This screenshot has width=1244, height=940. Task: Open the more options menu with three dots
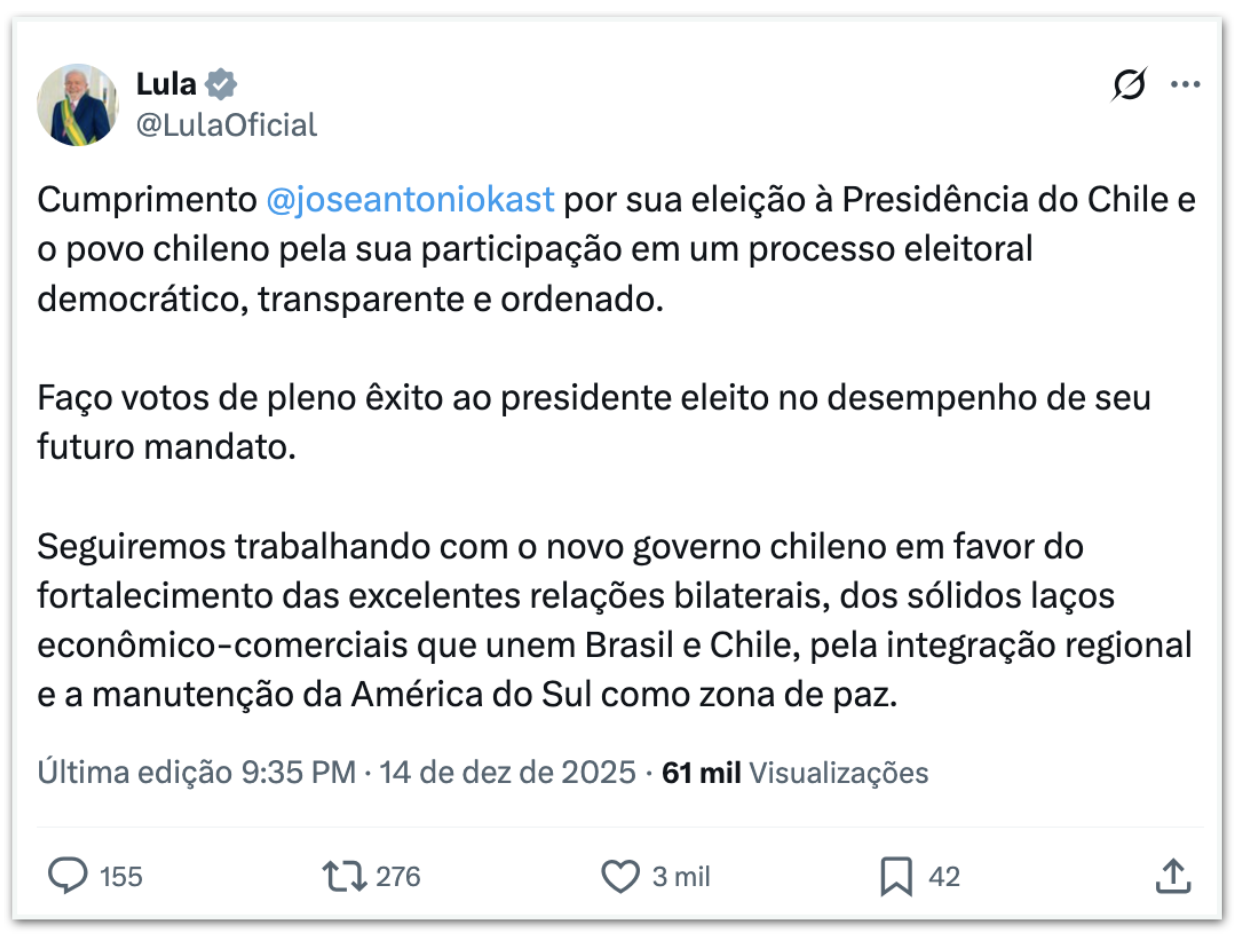1186,84
